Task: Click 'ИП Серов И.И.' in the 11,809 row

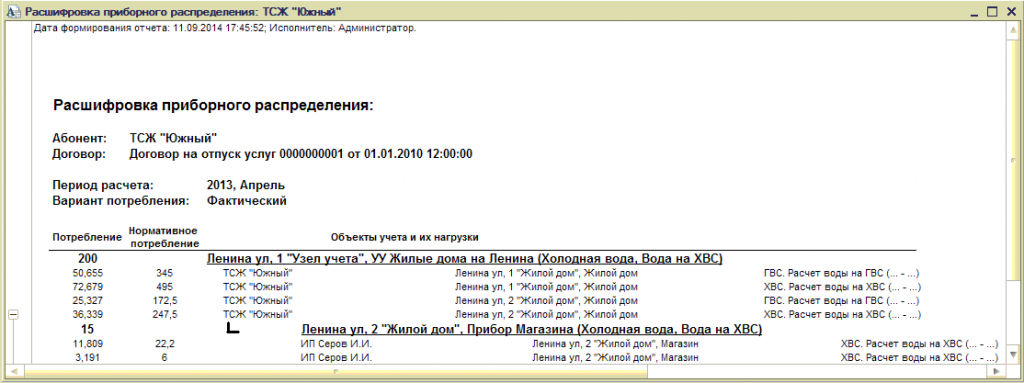Action: click(x=336, y=343)
